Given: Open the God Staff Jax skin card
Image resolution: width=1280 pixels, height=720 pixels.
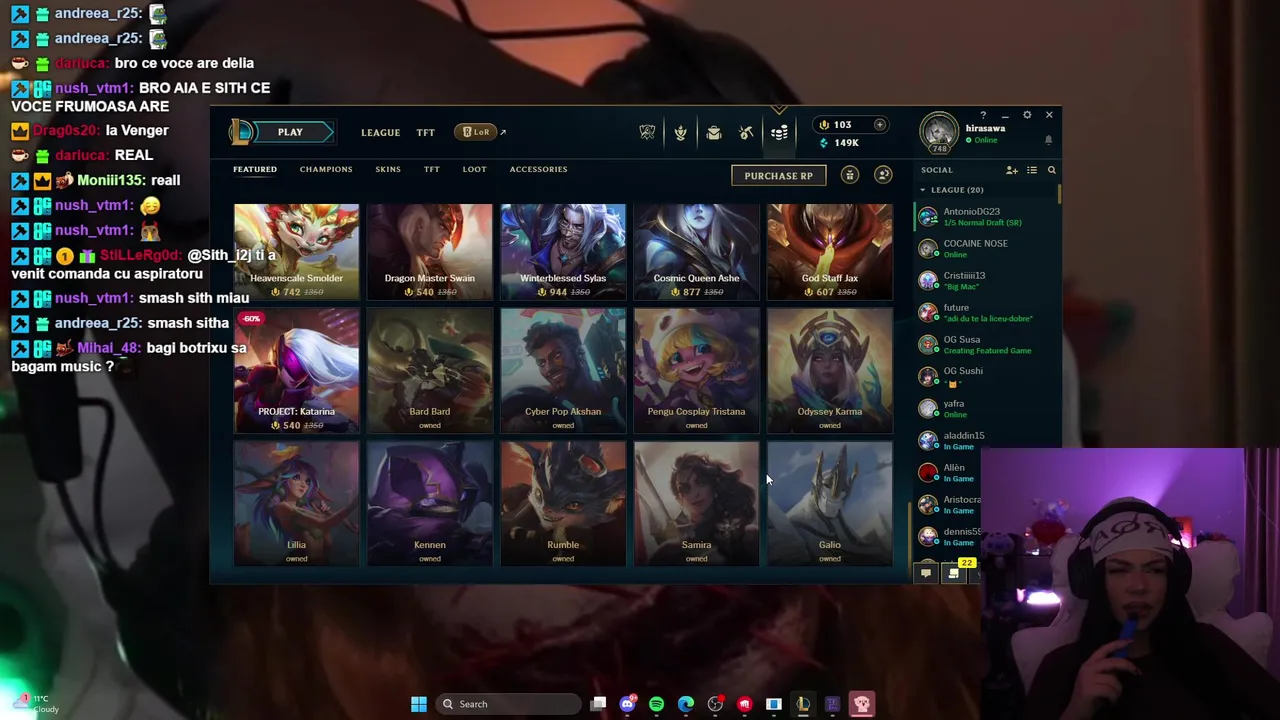Looking at the screenshot, I should [829, 251].
